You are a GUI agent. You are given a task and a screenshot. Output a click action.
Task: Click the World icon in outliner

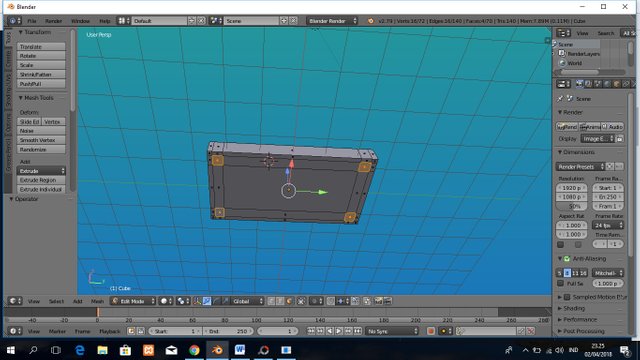[x=562, y=63]
